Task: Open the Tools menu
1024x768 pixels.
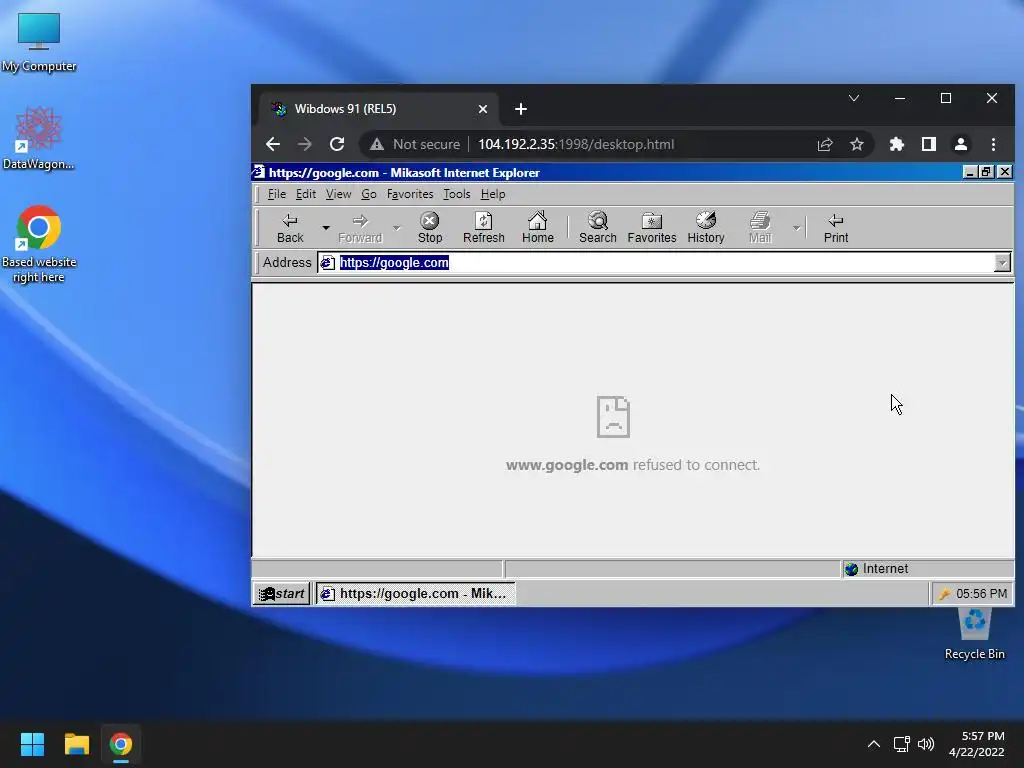Action: (456, 194)
